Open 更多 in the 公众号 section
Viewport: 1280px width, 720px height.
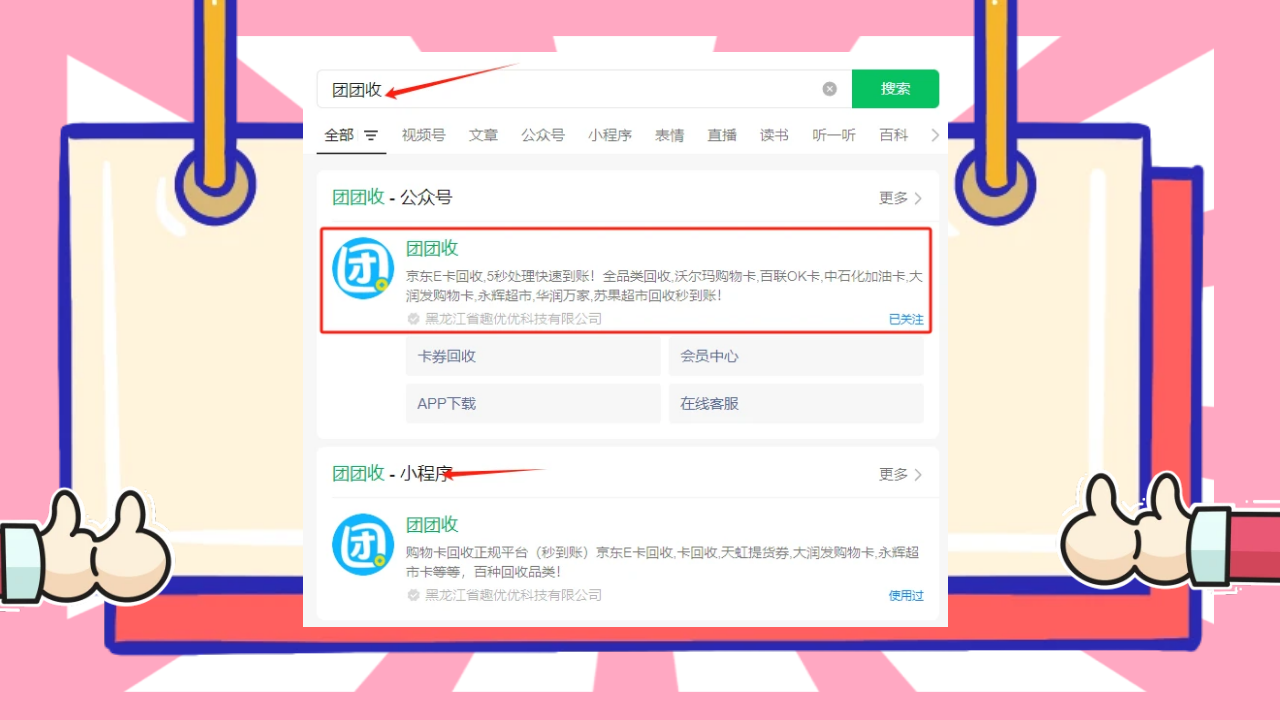[x=901, y=198]
